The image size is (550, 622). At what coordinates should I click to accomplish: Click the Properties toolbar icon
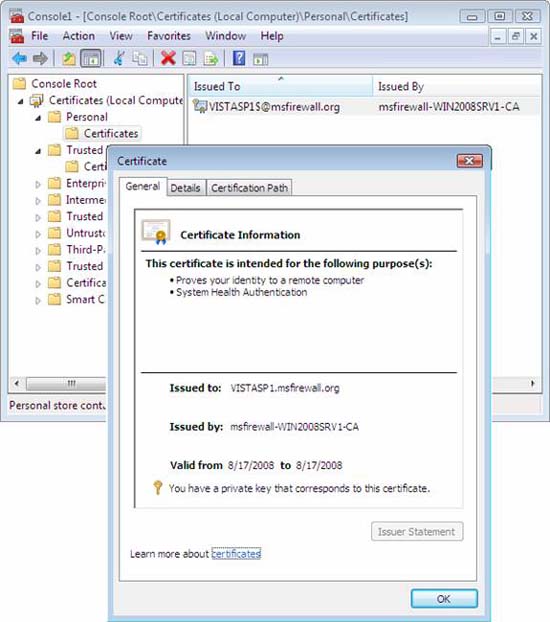(x=189, y=59)
